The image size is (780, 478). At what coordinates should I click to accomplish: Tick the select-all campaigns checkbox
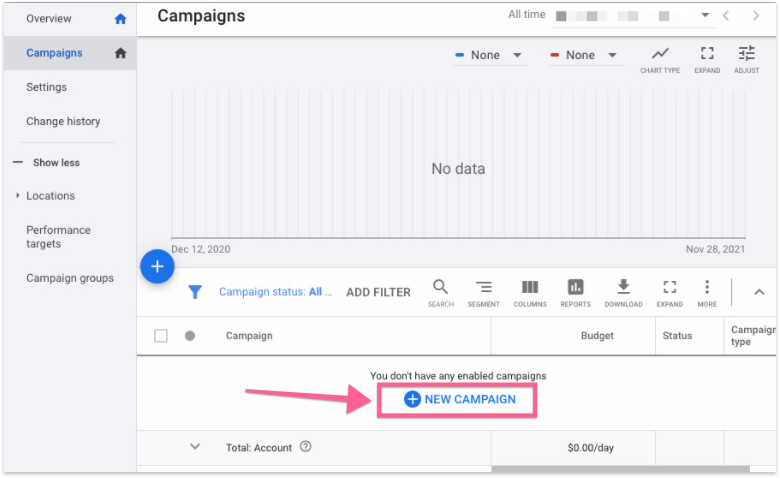161,336
